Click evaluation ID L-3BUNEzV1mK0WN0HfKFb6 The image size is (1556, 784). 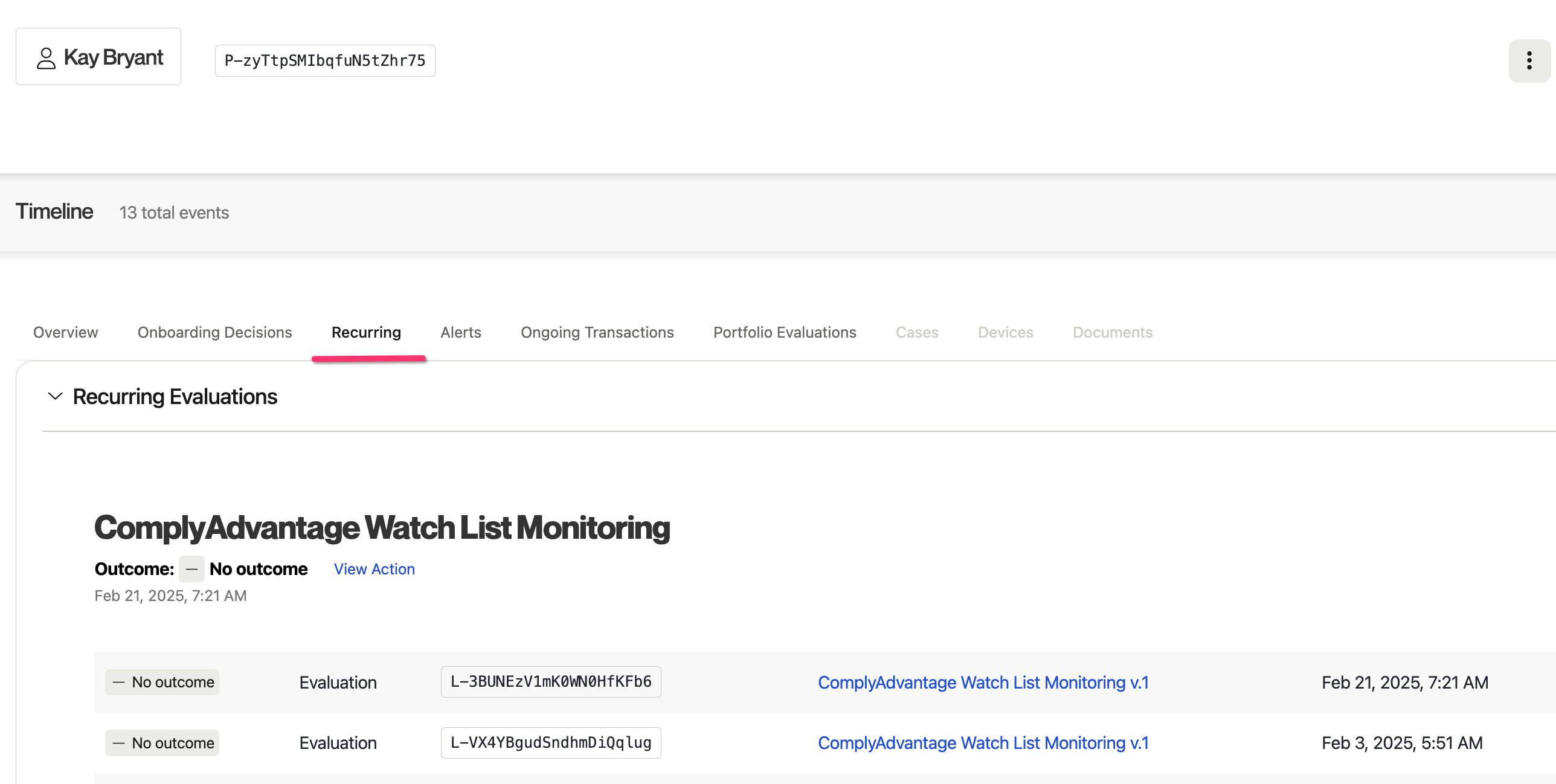[550, 682]
